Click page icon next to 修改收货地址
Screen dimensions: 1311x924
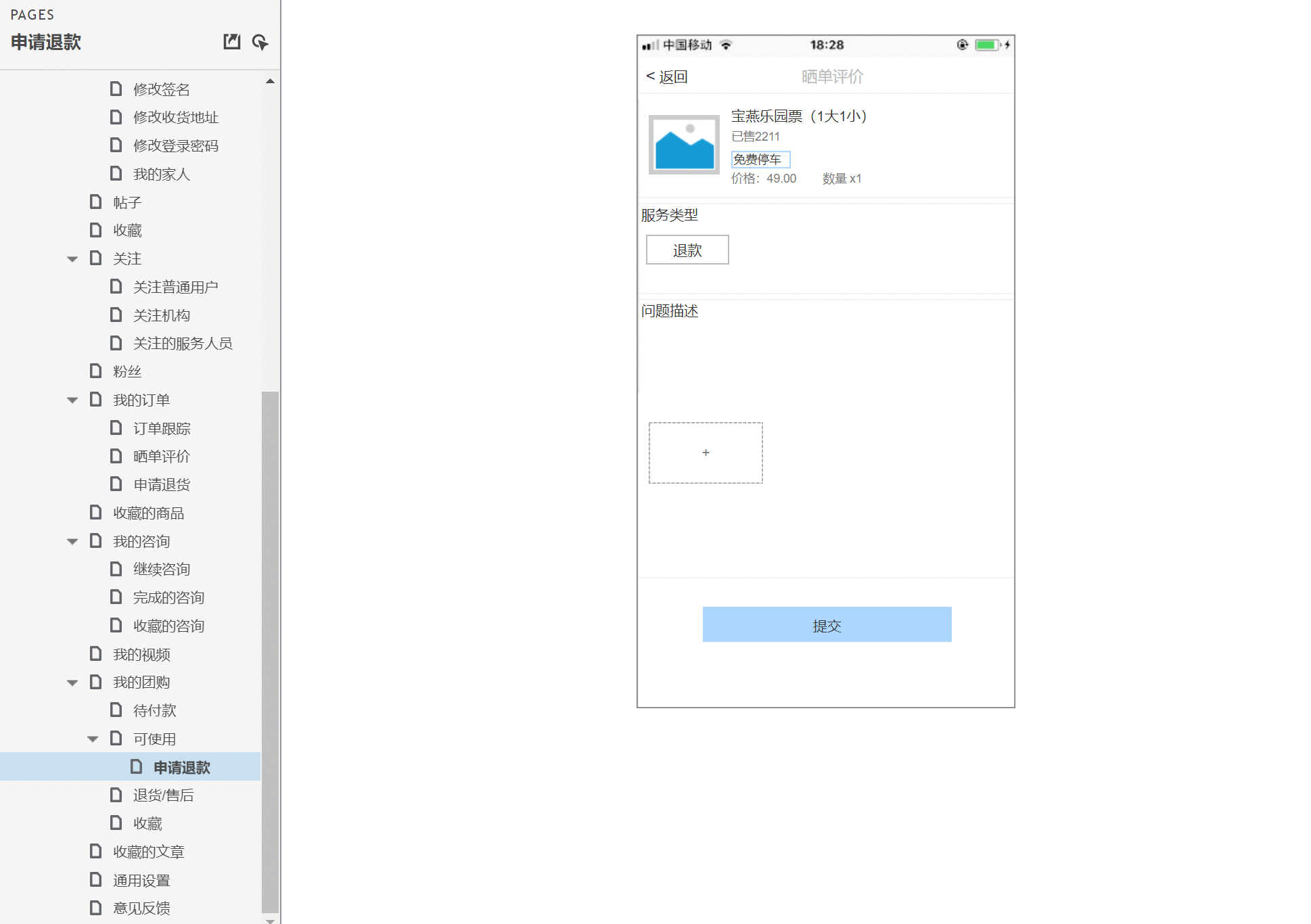pos(116,117)
